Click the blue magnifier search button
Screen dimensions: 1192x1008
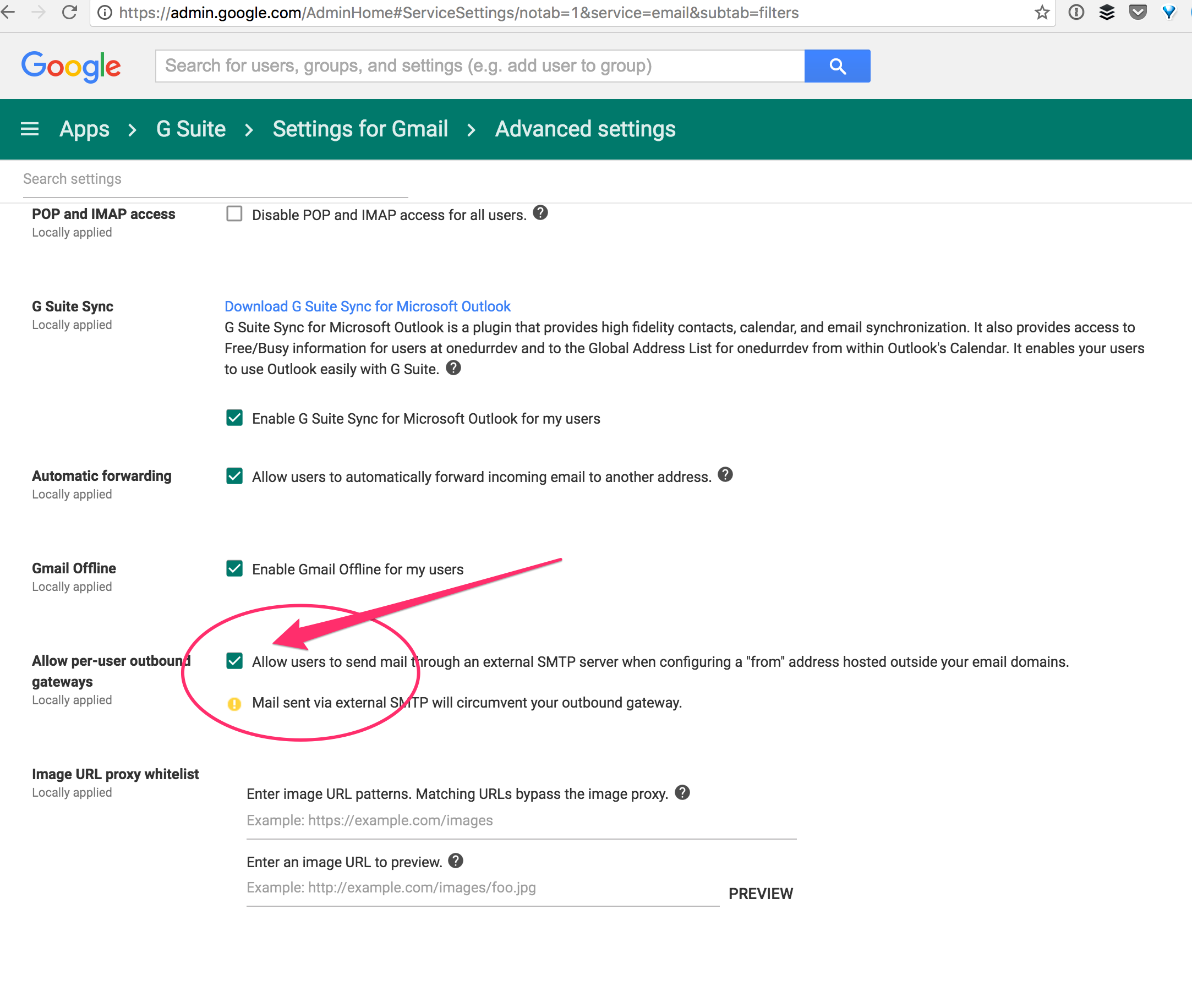837,66
